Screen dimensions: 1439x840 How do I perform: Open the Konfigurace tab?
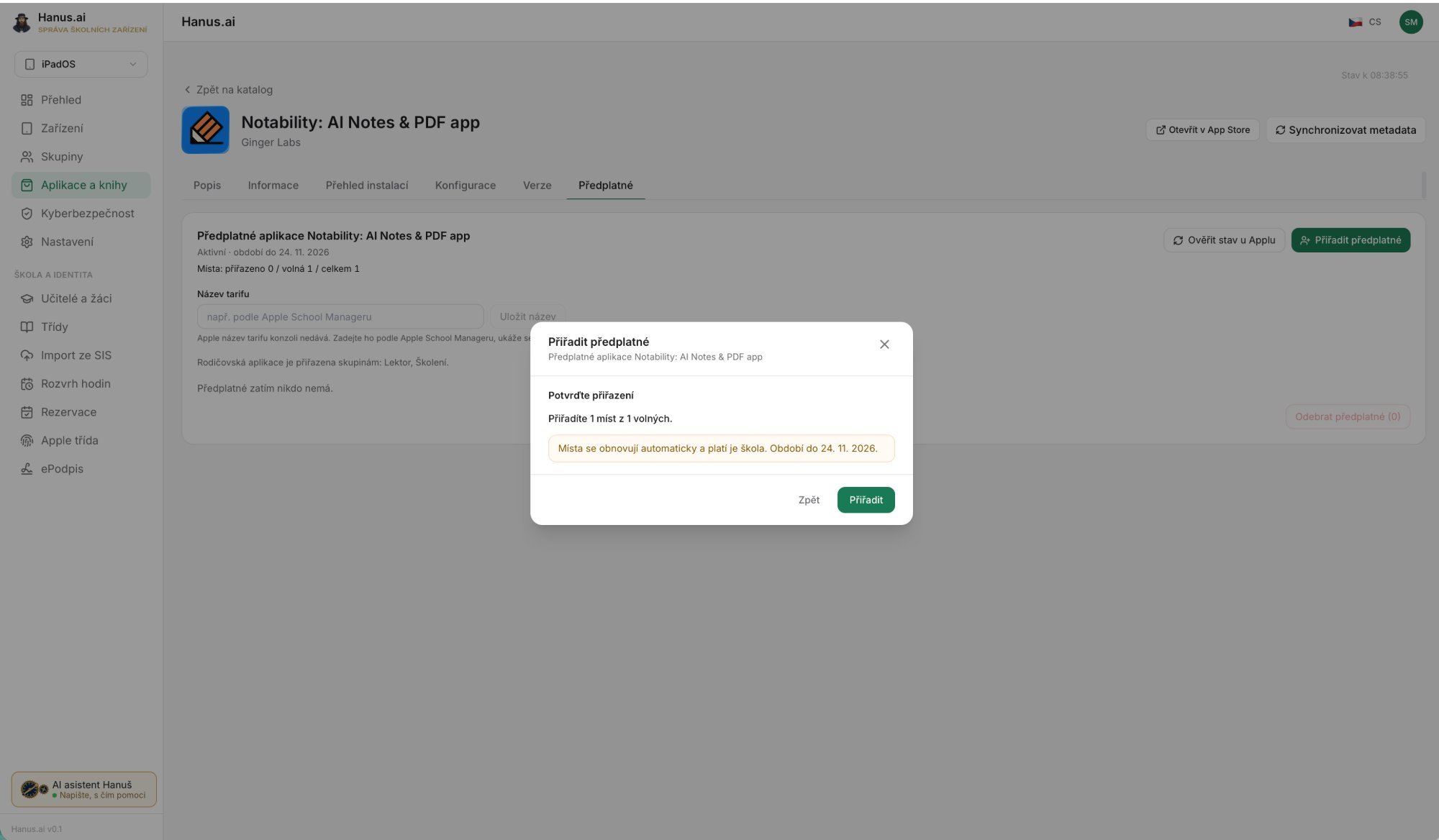[465, 186]
